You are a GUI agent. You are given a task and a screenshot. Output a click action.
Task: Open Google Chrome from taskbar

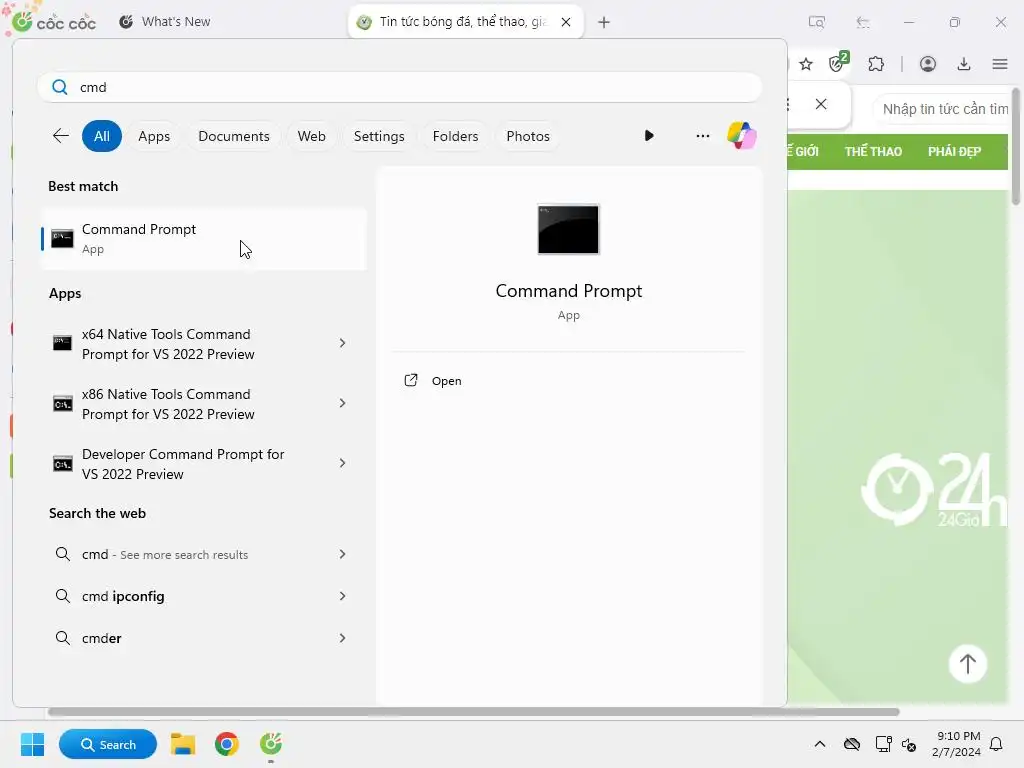pyautogui.click(x=227, y=744)
